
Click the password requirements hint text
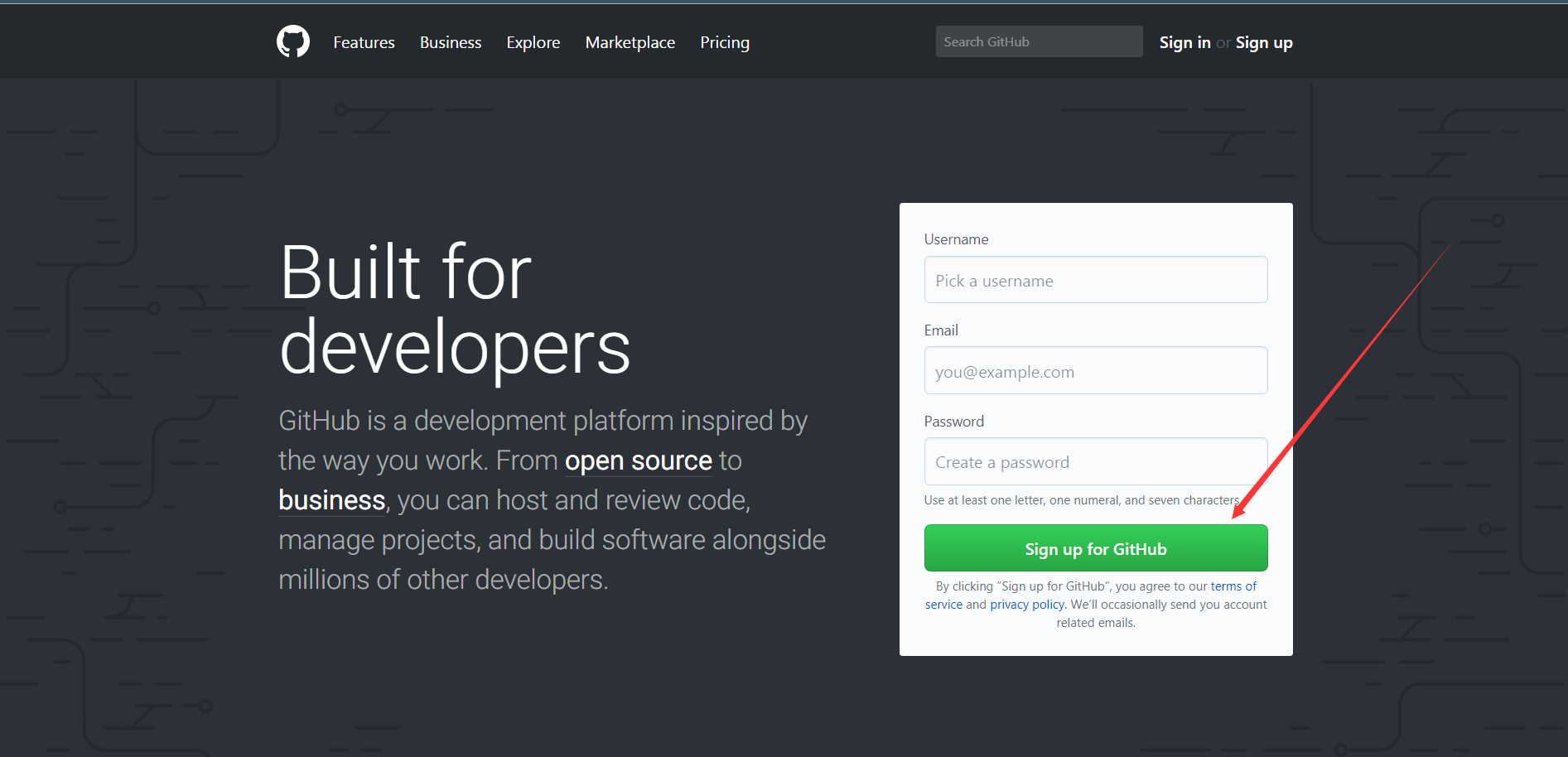1082,500
